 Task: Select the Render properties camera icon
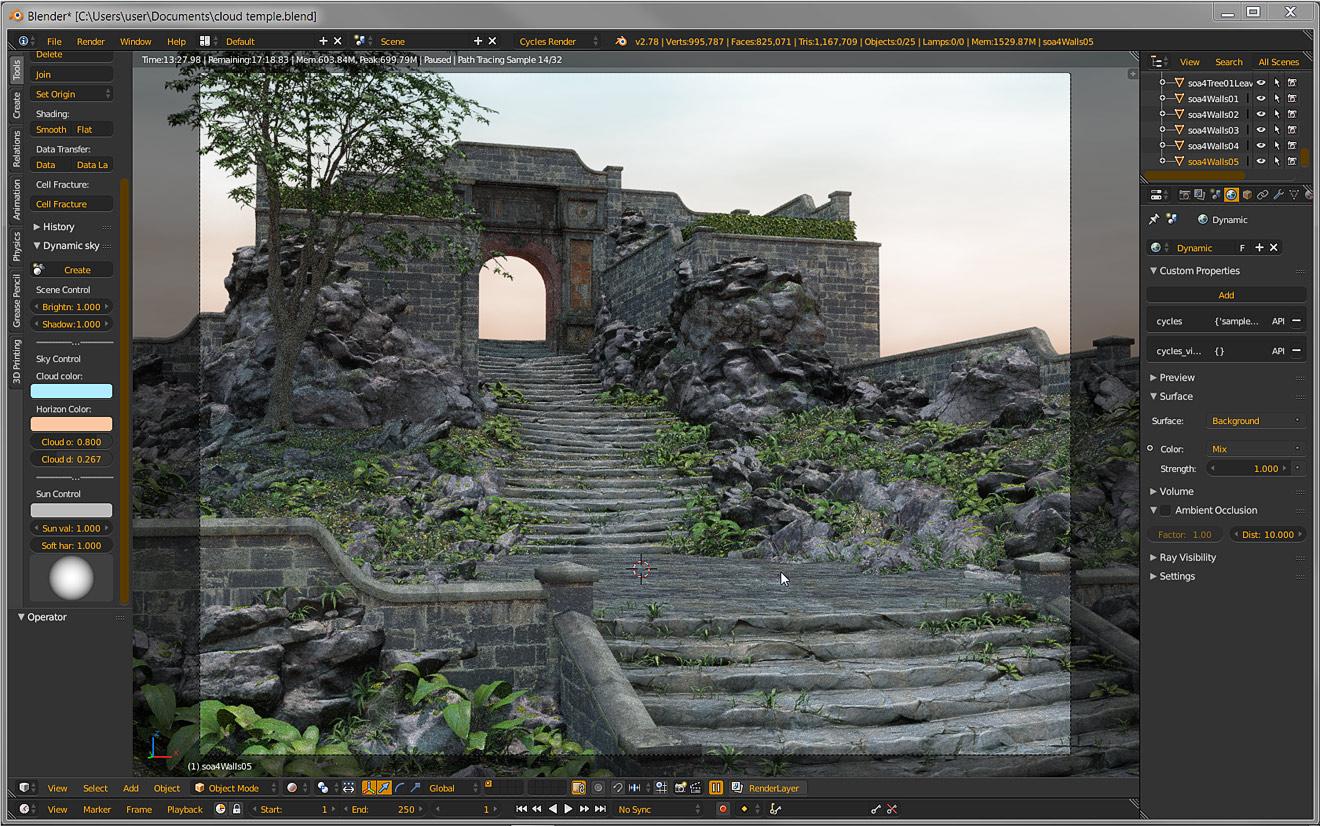pos(1185,194)
